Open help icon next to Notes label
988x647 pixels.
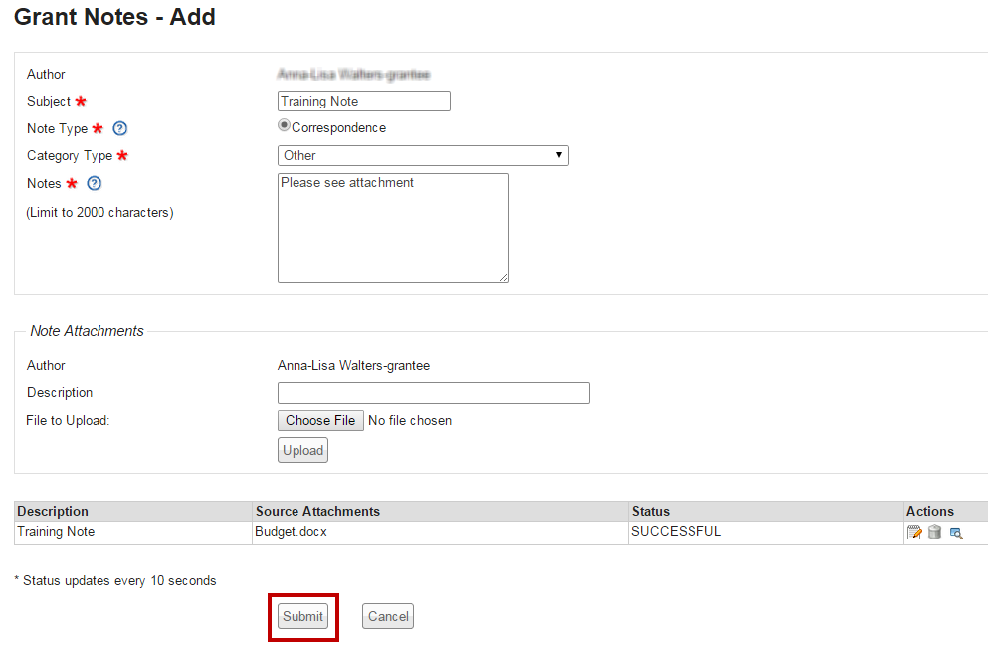pyautogui.click(x=95, y=183)
